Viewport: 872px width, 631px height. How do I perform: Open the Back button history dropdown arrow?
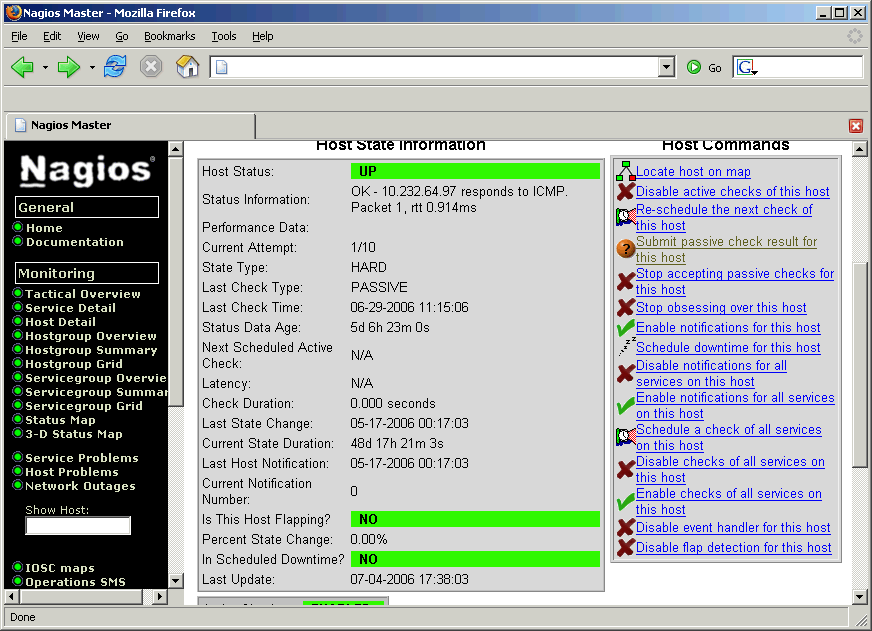[x=45, y=68]
